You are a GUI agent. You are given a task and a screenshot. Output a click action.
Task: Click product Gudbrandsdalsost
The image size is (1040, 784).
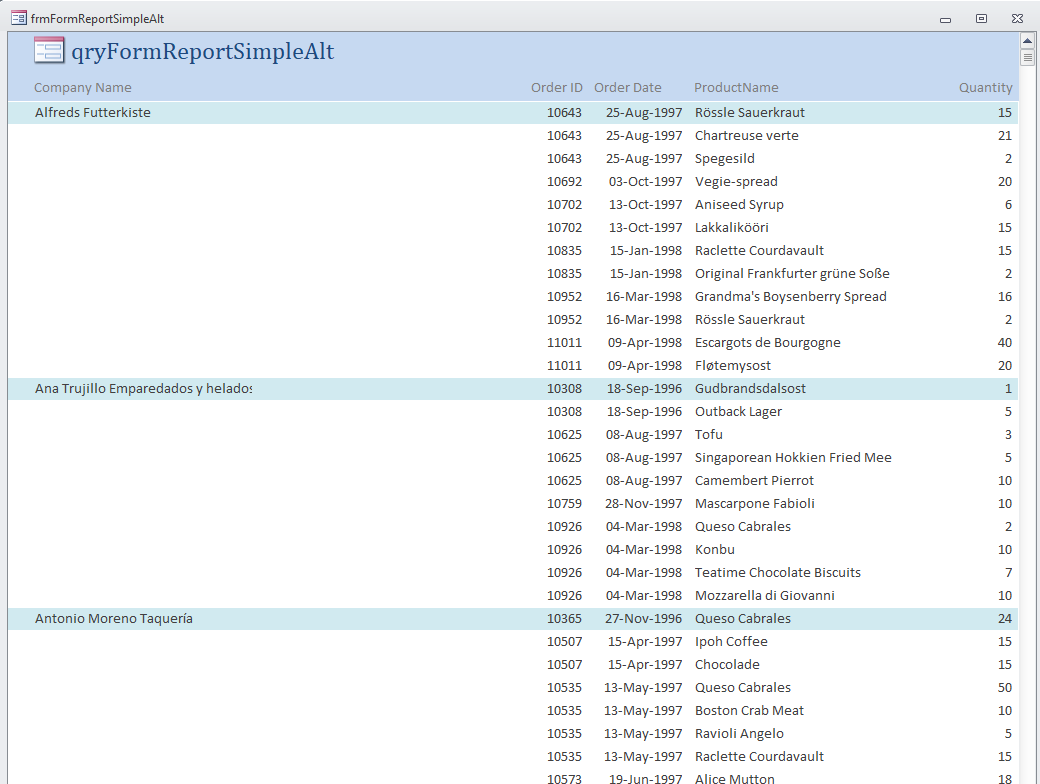point(750,389)
